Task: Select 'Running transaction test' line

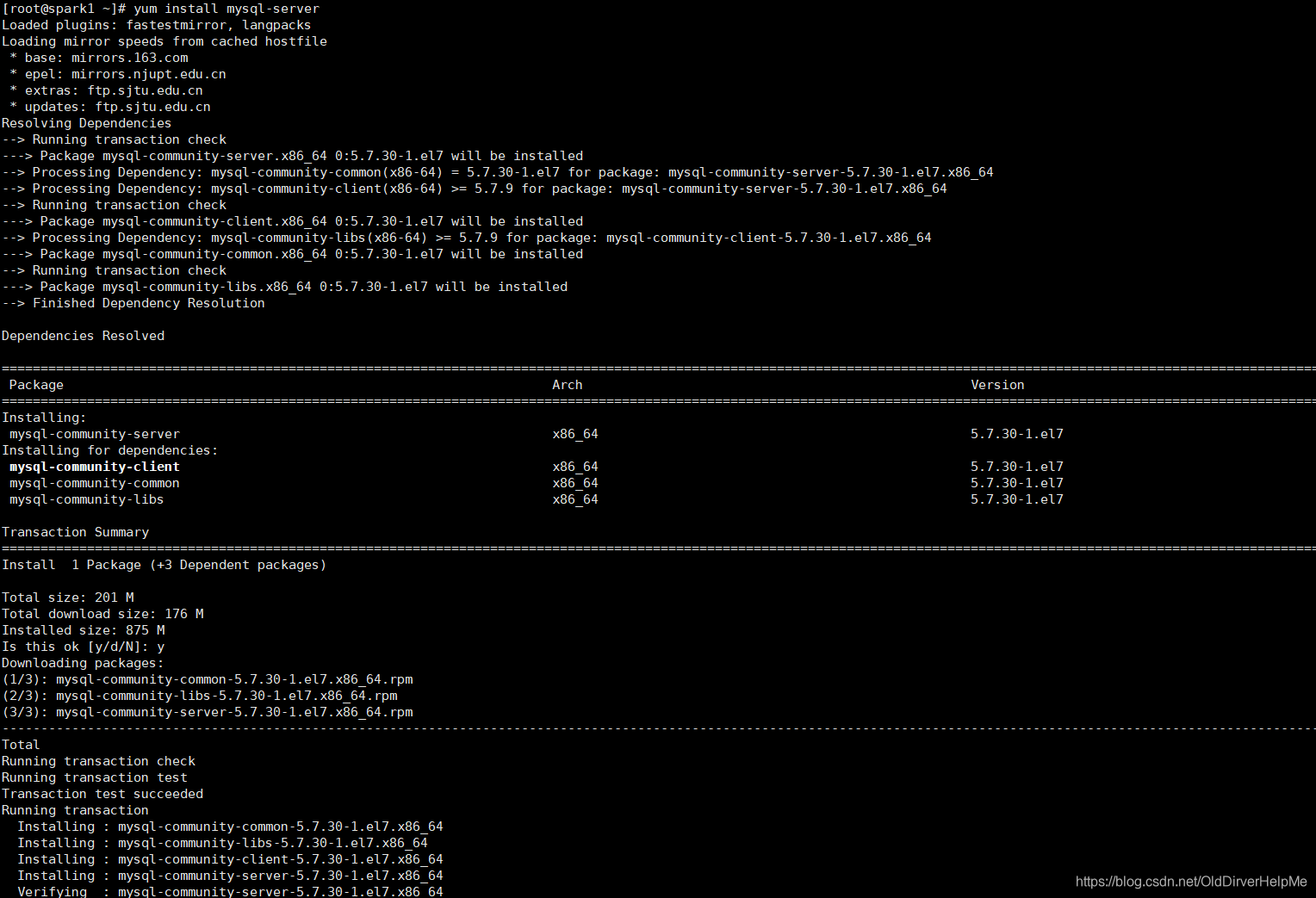Action: coord(95,777)
